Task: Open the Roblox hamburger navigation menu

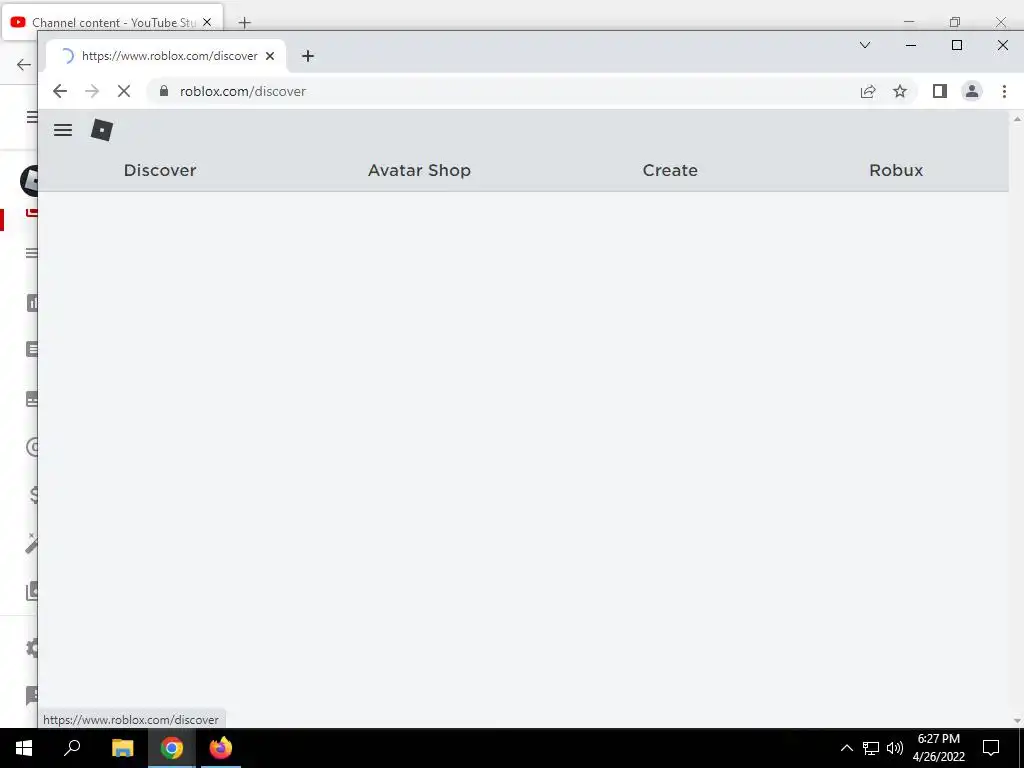Action: [x=63, y=130]
